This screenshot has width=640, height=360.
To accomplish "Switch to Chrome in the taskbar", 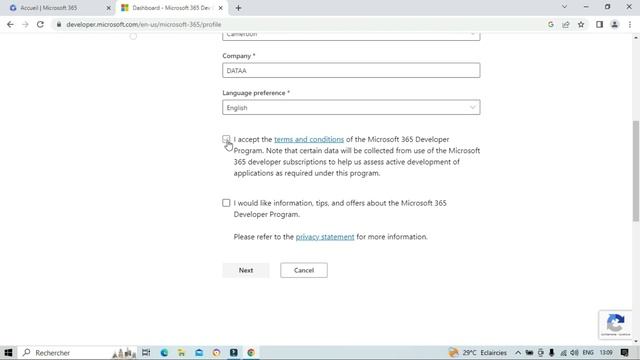I will click(251, 353).
